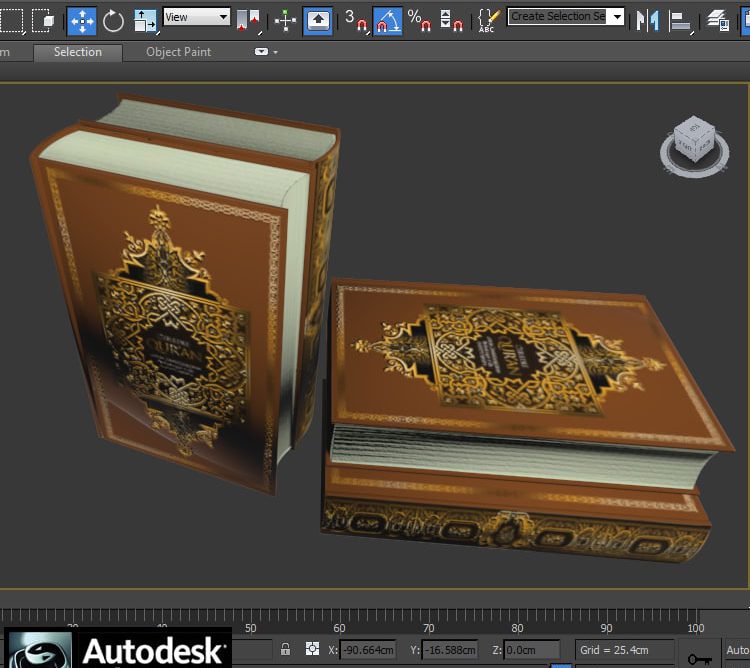The width and height of the screenshot is (750, 668).
Task: Click the Select and Scale tool
Action: (x=145, y=20)
